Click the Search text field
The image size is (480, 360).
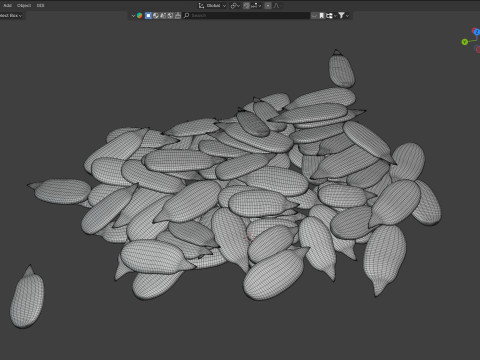coord(246,16)
